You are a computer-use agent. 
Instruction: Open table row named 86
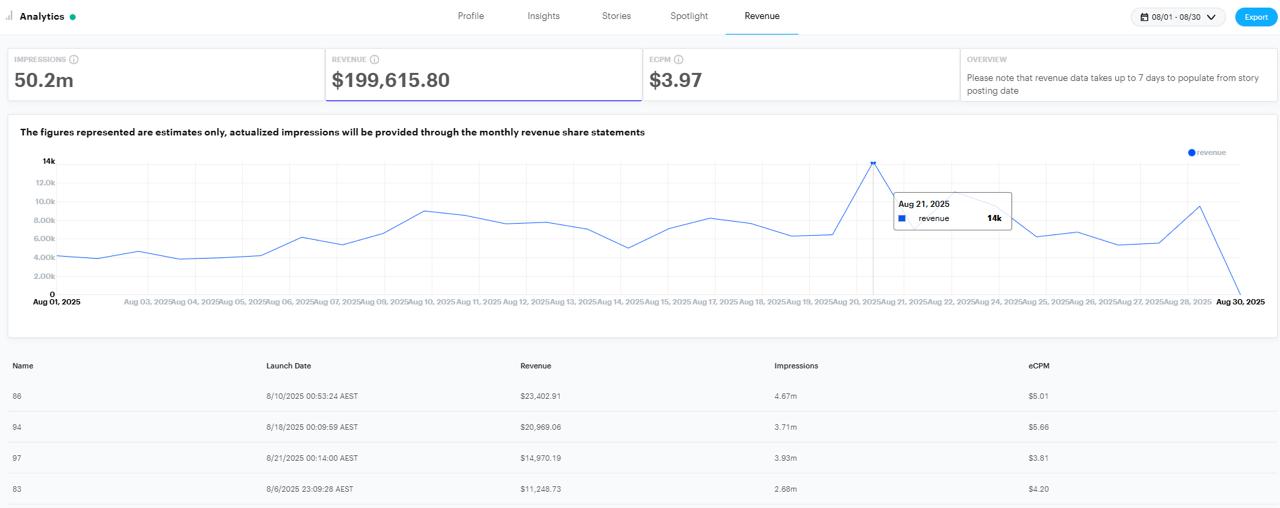[17, 396]
